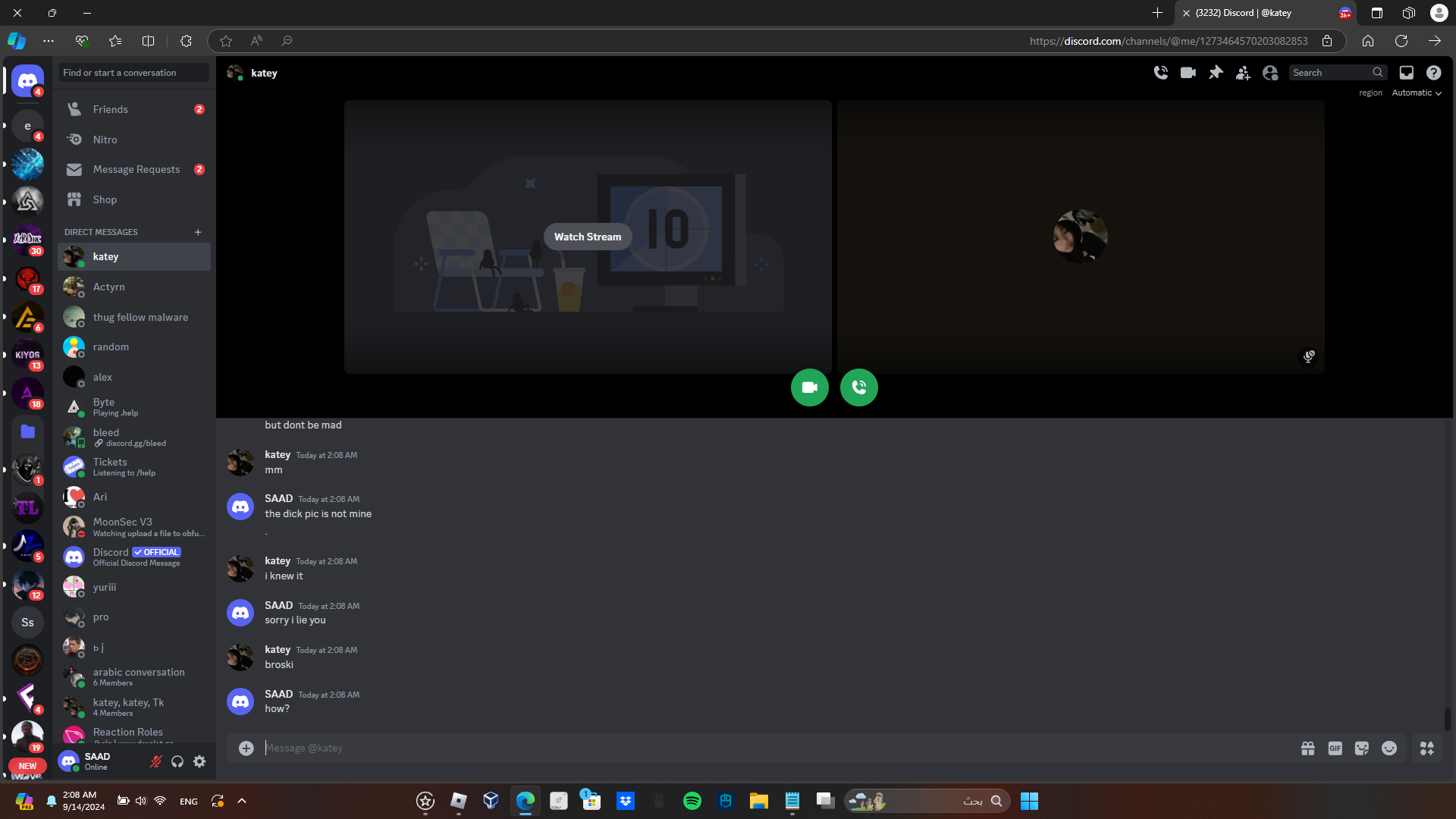Open the KIYOS server
The height and width of the screenshot is (819, 1456).
(27, 354)
